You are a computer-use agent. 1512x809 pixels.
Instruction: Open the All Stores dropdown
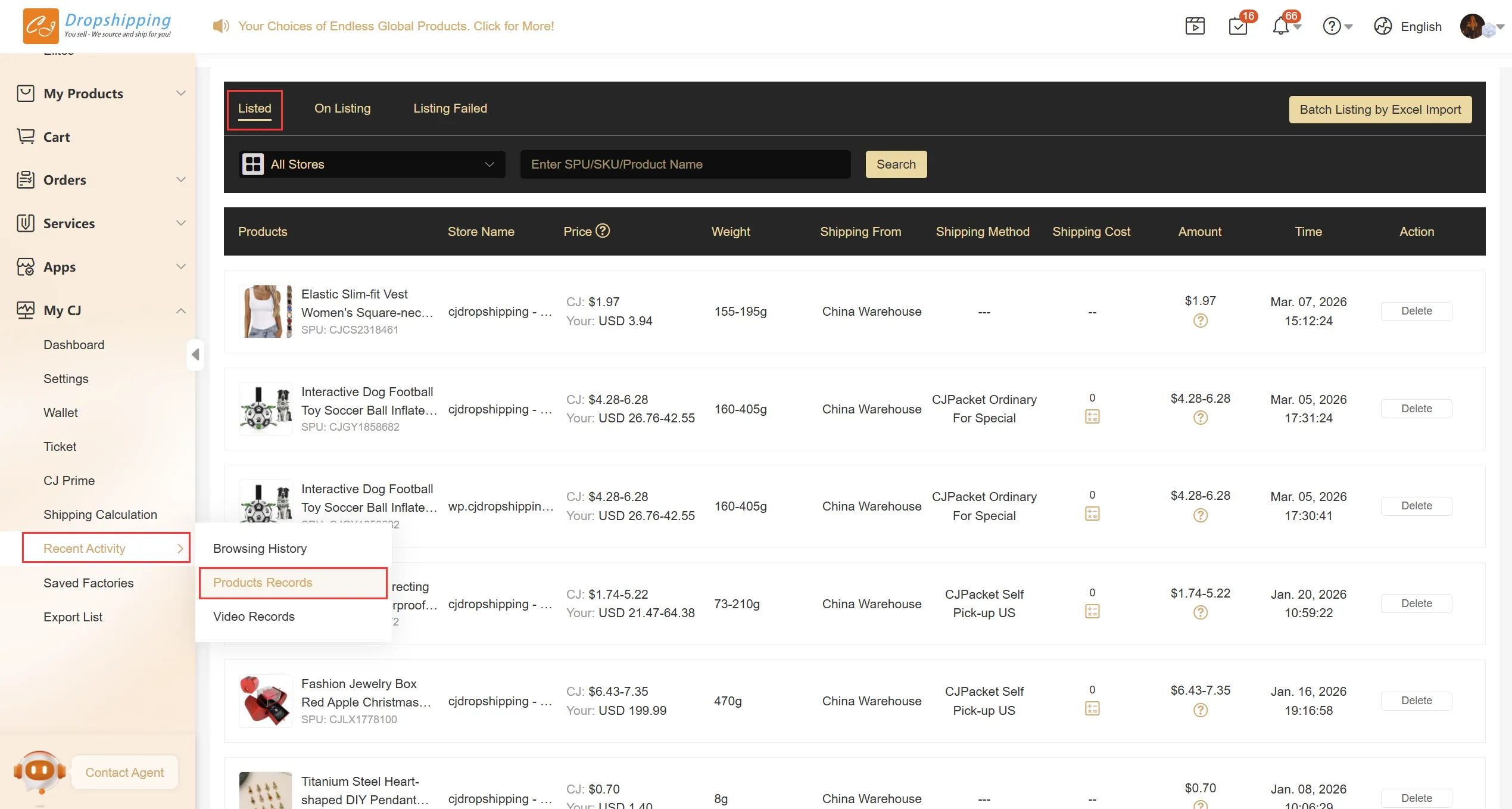click(372, 164)
